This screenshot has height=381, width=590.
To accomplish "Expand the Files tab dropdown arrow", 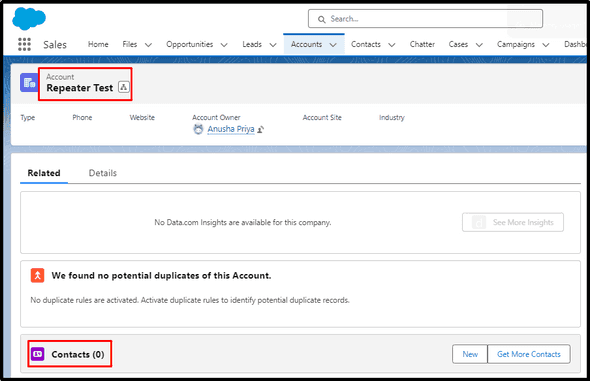I will (148, 45).
